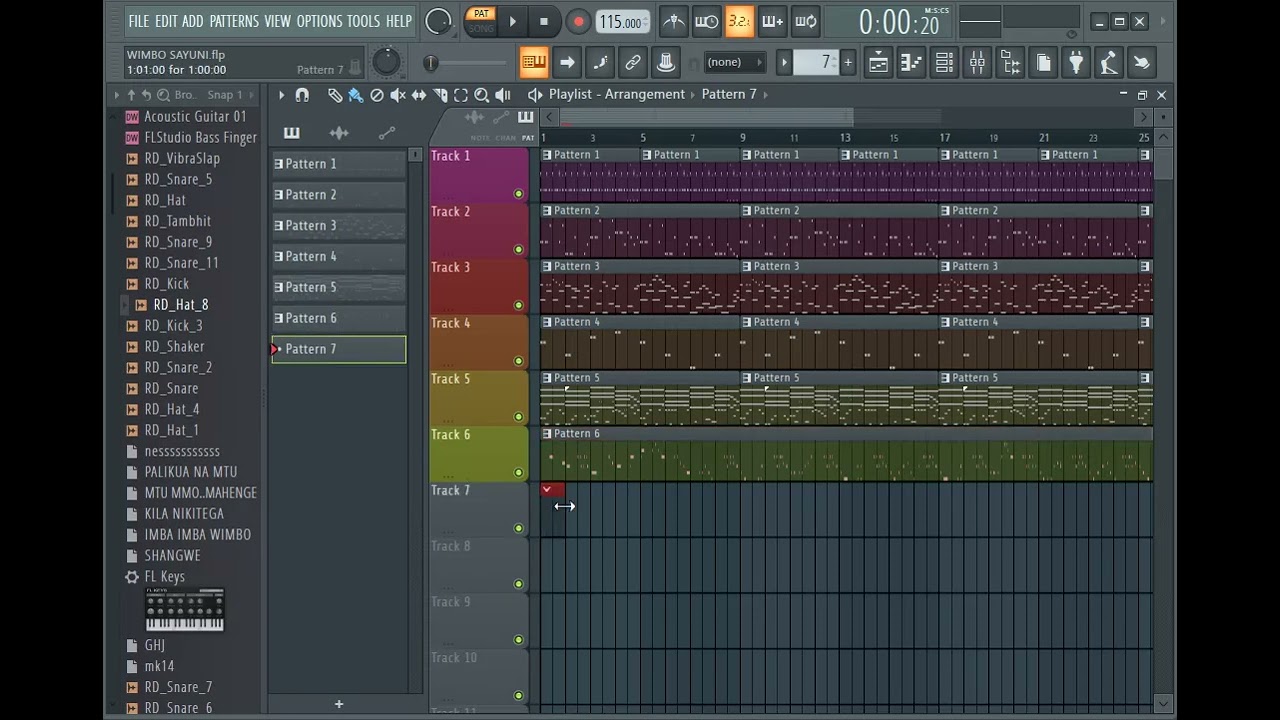The height and width of the screenshot is (720, 1280).
Task: Open the VIEW menu
Action: coord(278,21)
